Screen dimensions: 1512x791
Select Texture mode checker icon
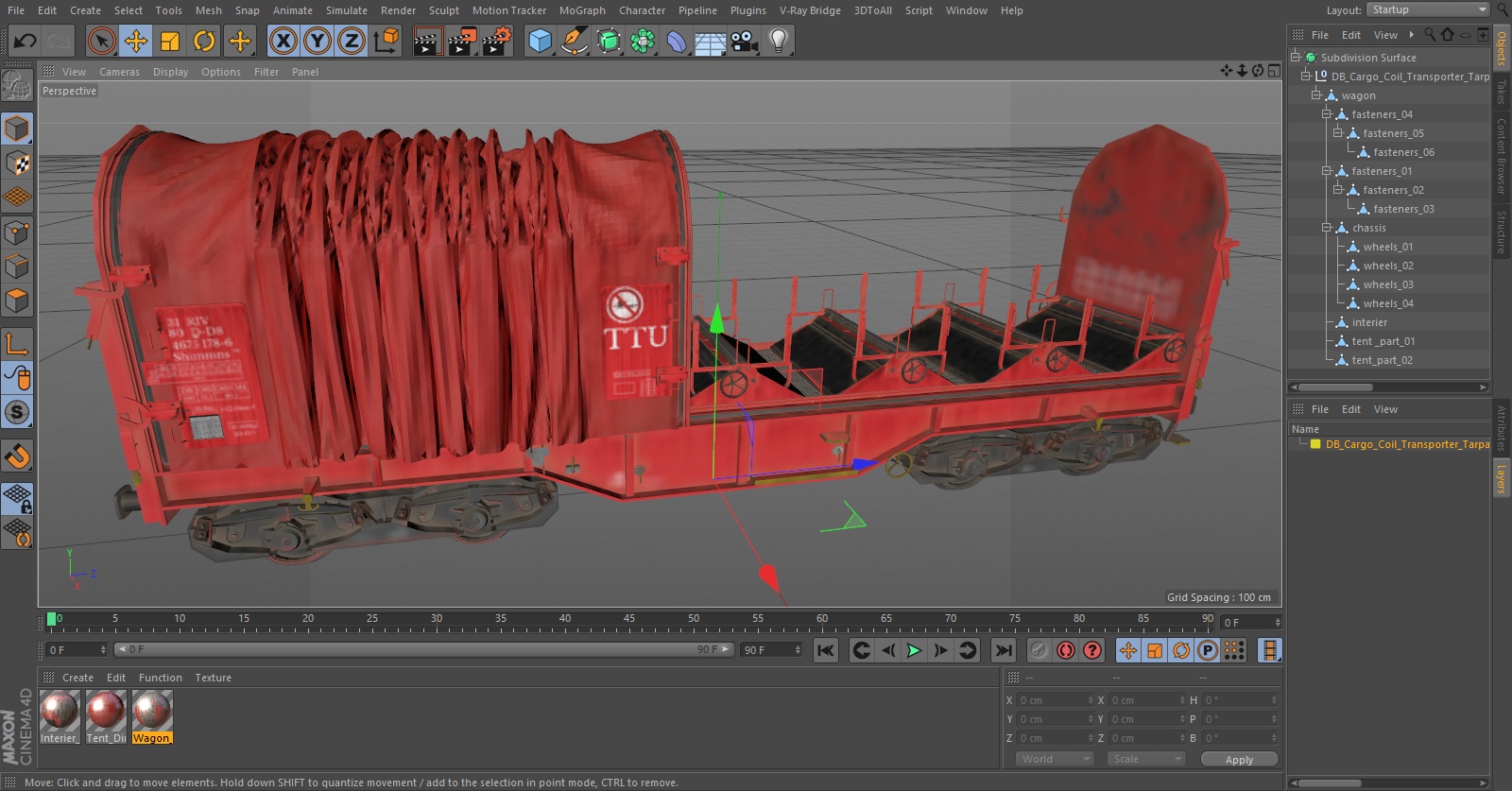(x=17, y=163)
